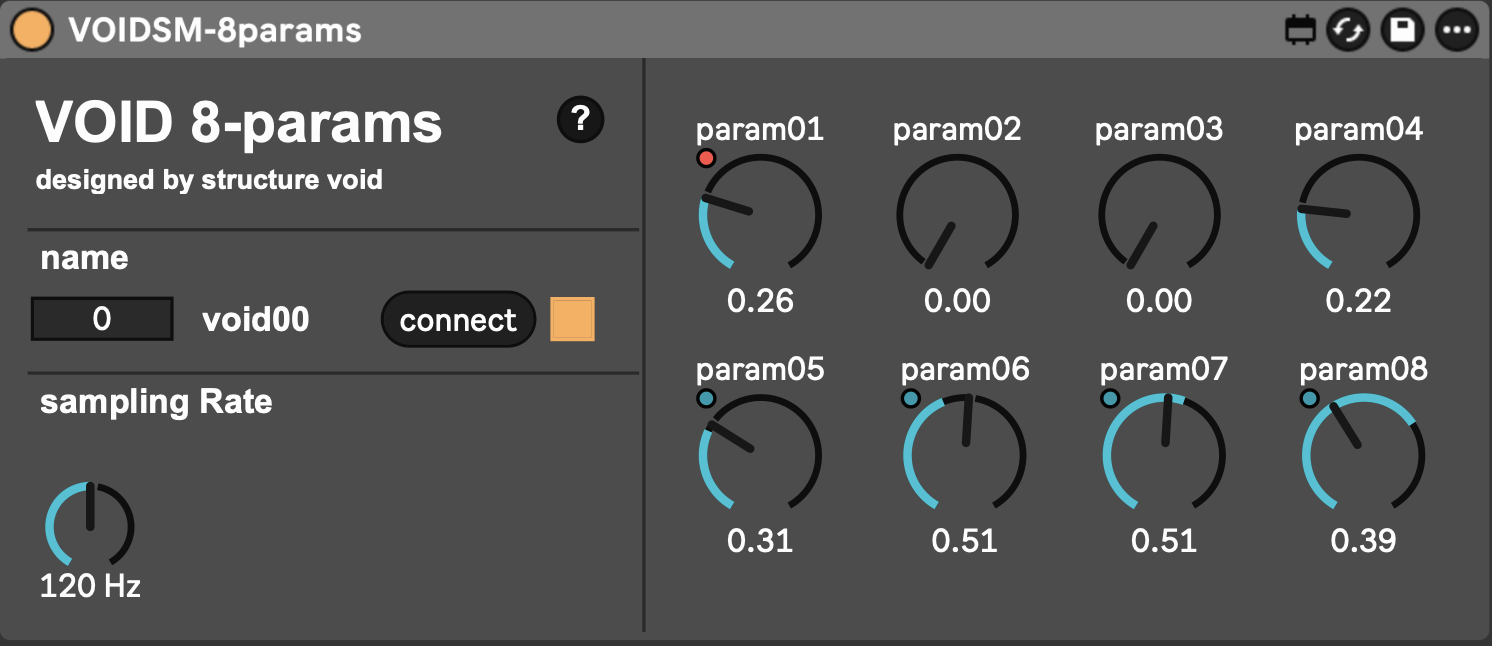Toggle the red indicator above param01
Viewport: 1492px width, 646px height.
[x=704, y=156]
